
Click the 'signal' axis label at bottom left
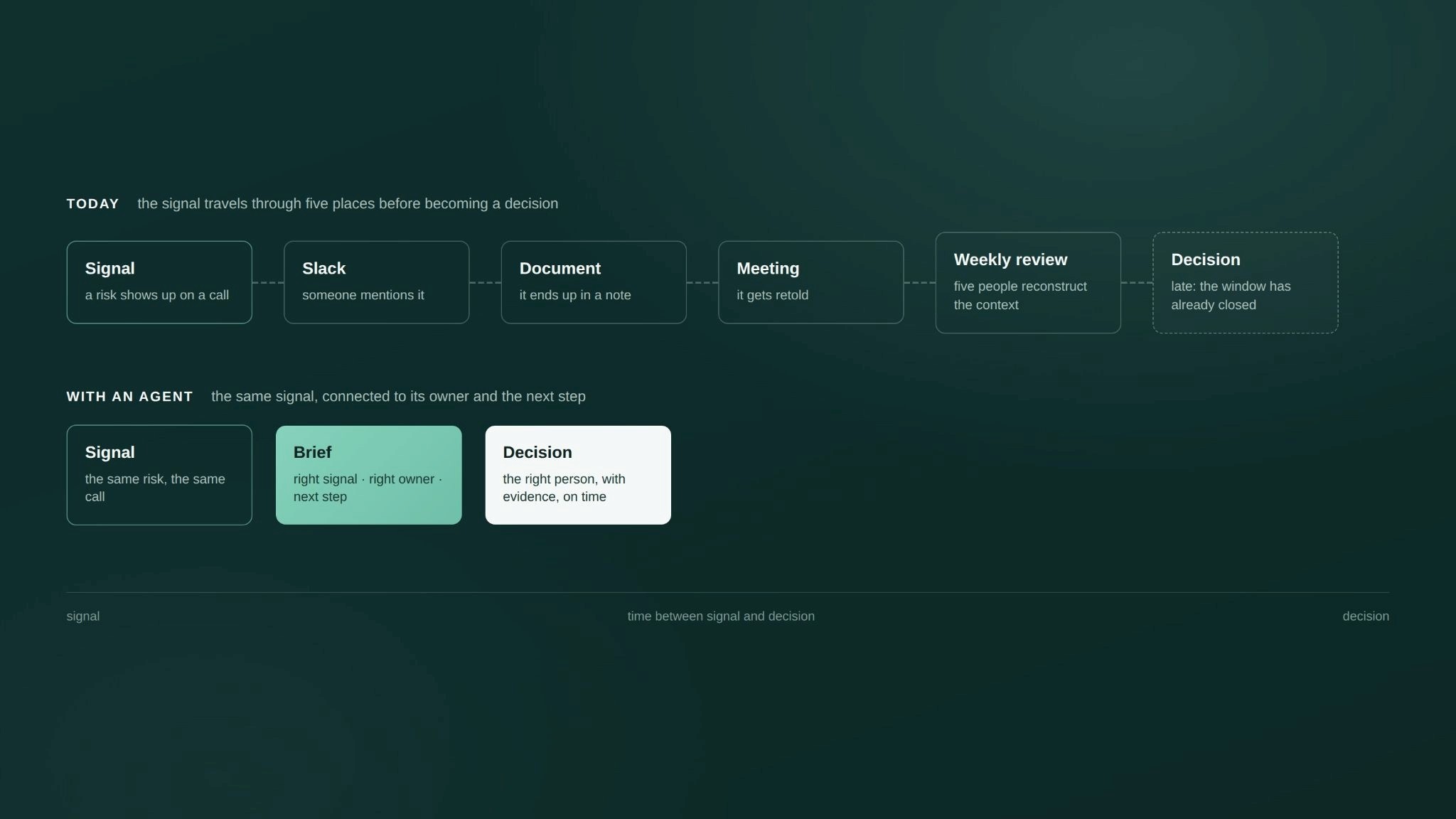coord(83,616)
